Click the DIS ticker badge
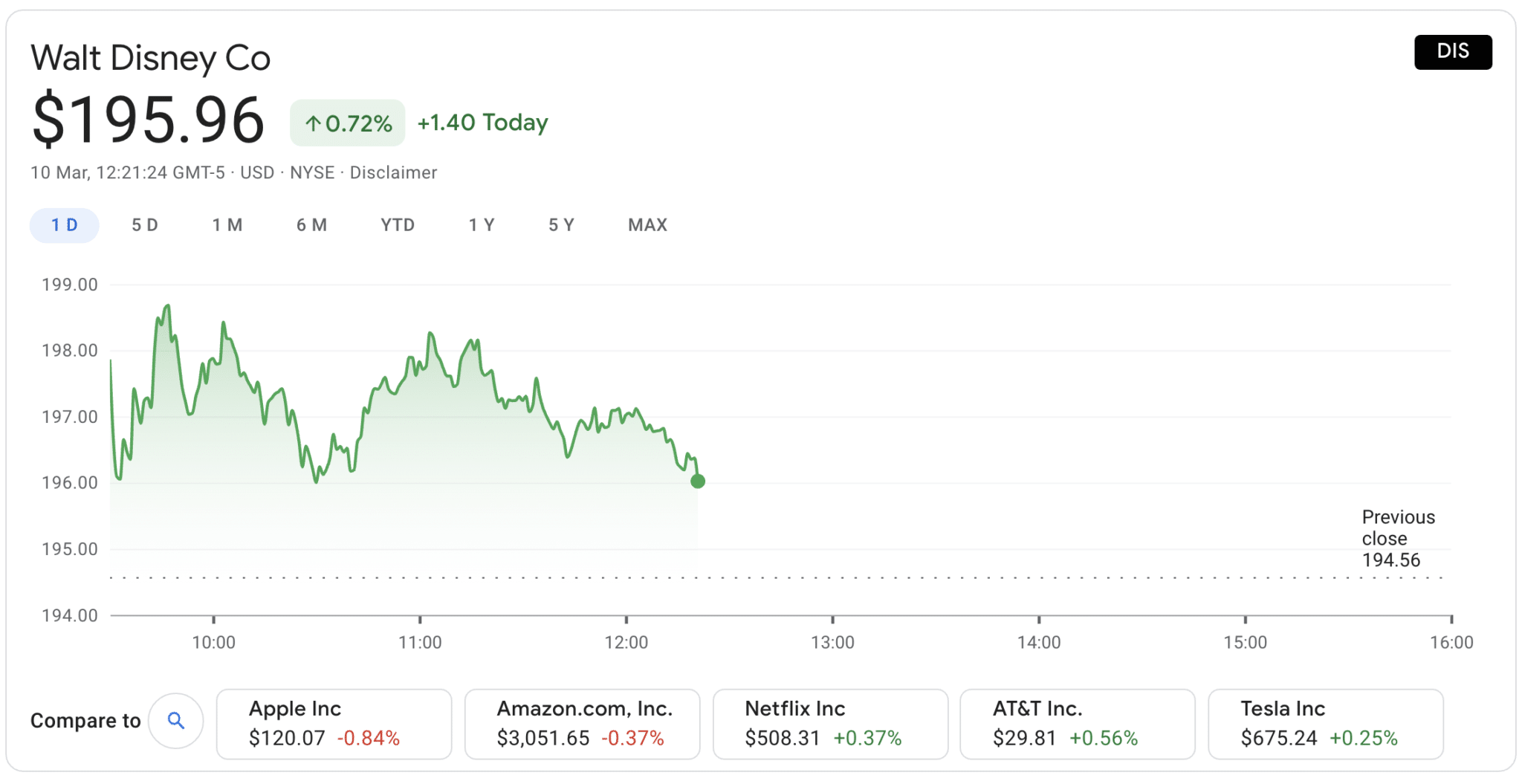This screenshot has width=1522, height=784. pos(1452,52)
